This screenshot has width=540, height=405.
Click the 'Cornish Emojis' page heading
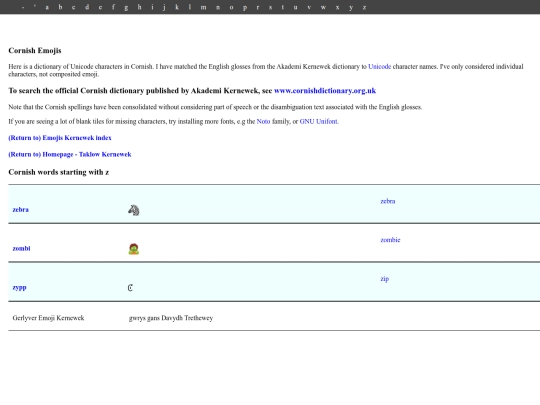coord(35,51)
